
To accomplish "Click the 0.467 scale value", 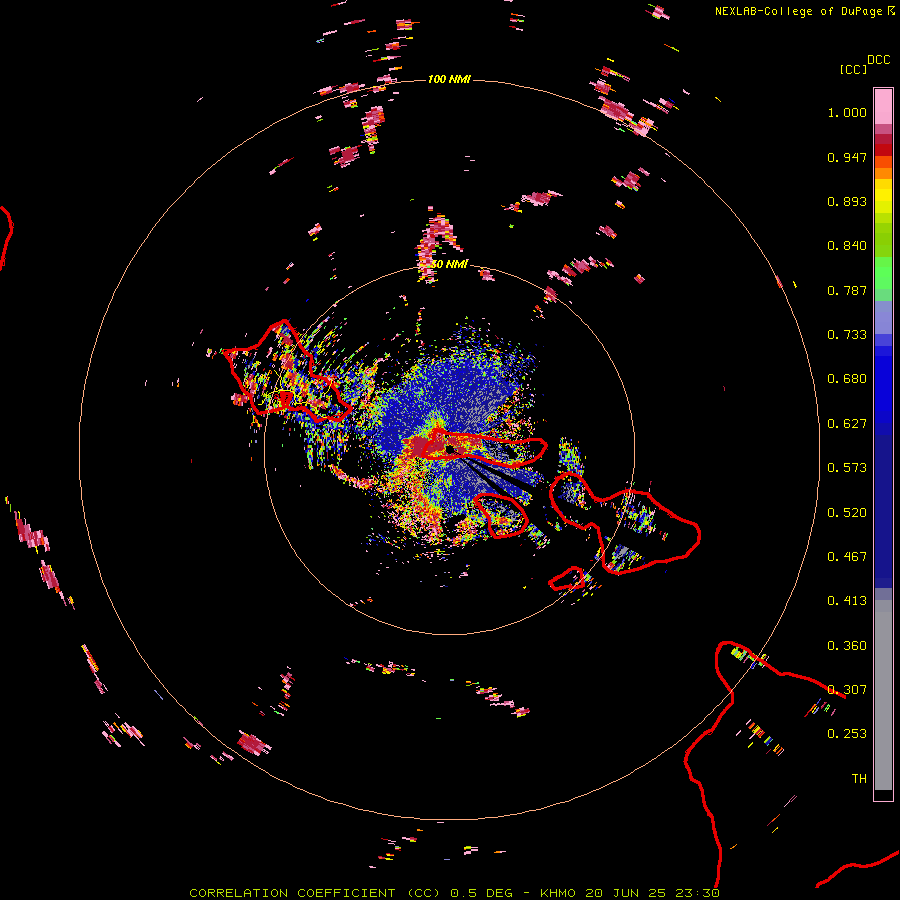I will coord(847,557).
